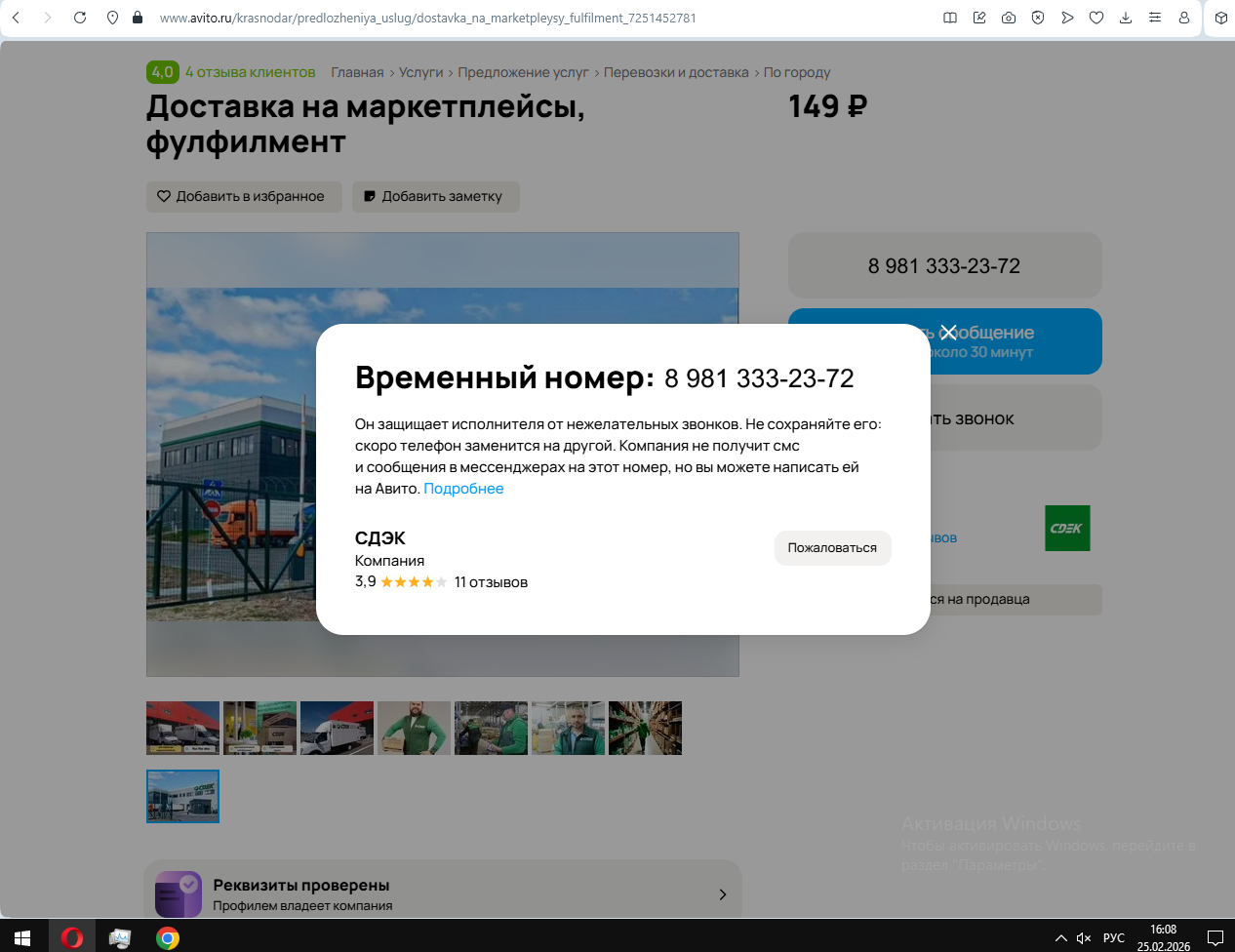
Task: Open Предложение услуг breadcrumb
Action: pyautogui.click(x=523, y=72)
